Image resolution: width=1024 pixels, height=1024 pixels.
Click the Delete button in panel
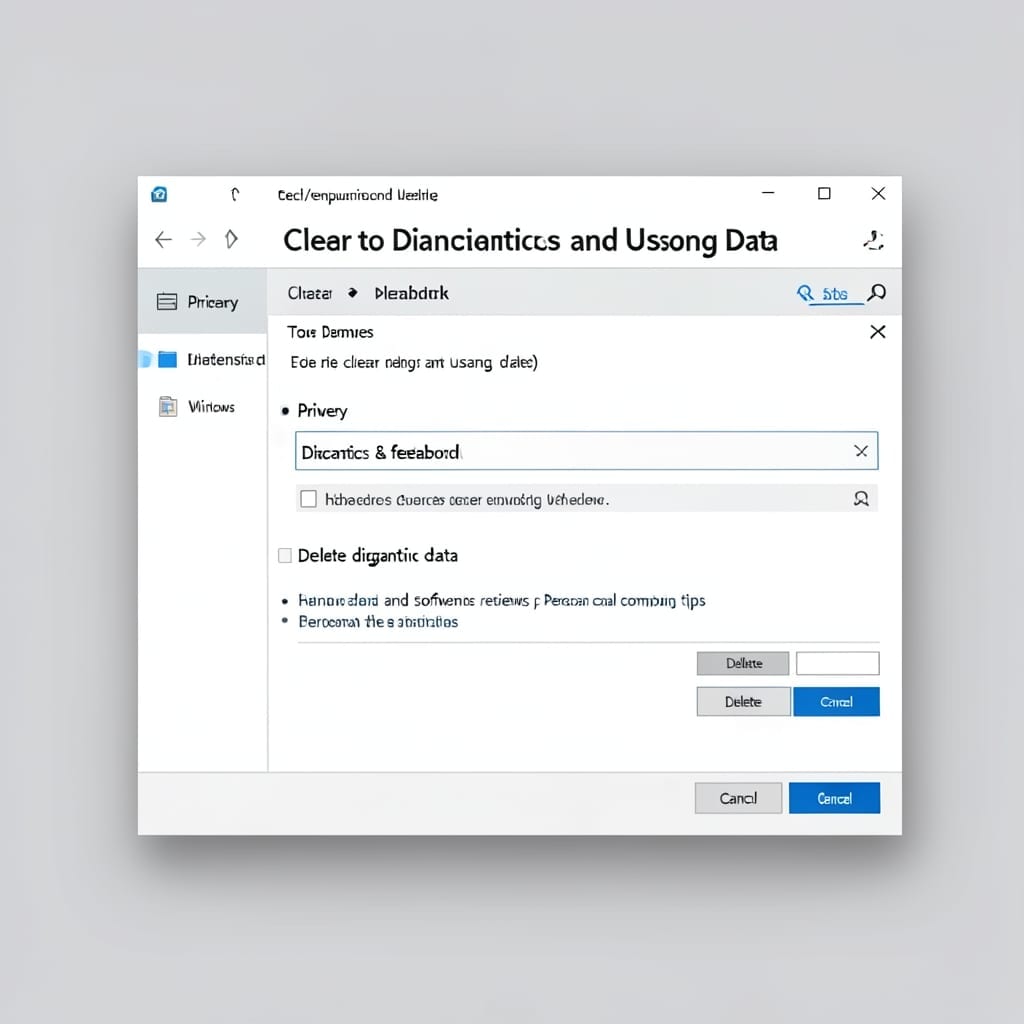[x=743, y=701]
